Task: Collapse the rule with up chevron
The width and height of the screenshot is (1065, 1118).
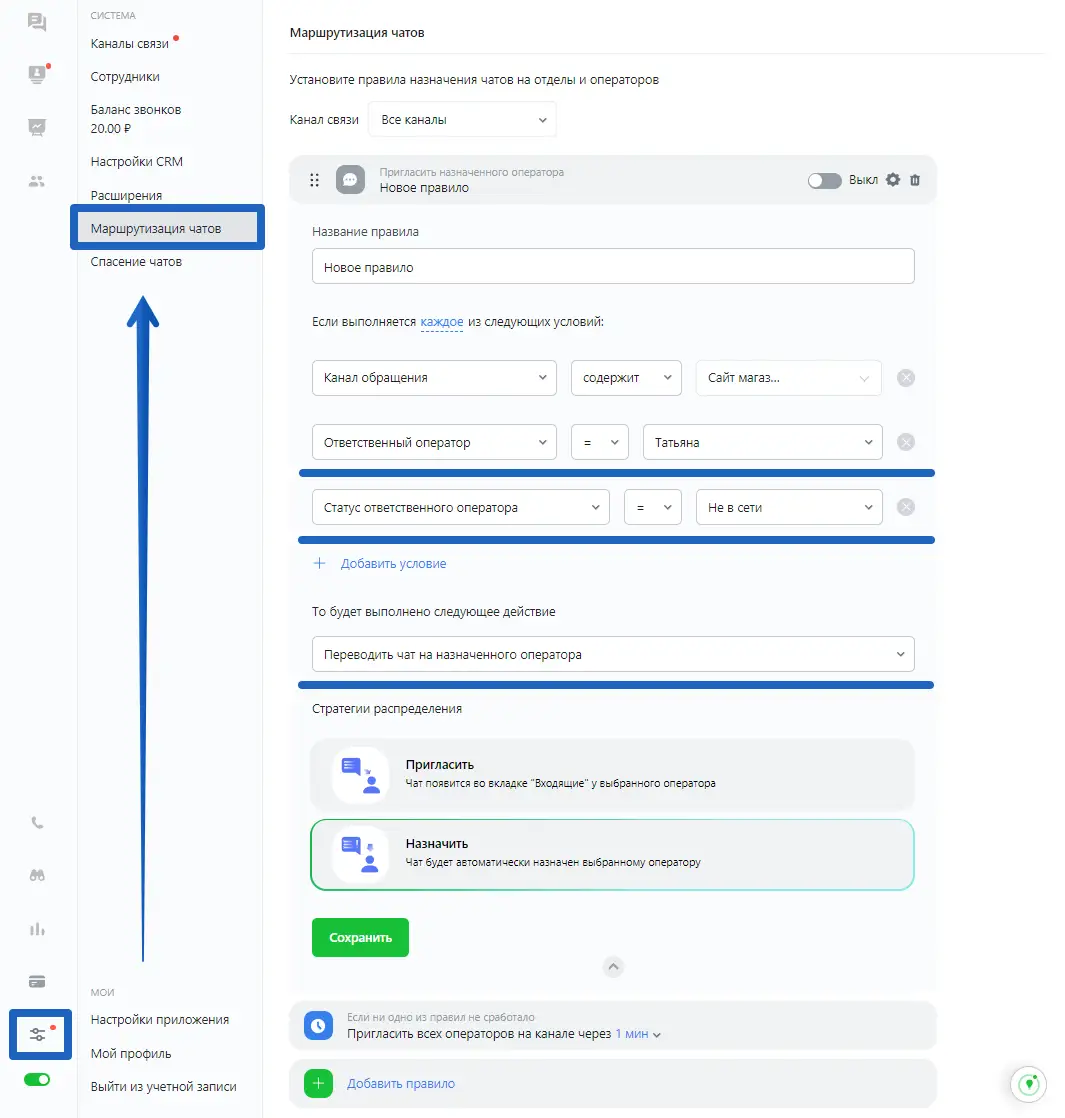Action: (614, 967)
